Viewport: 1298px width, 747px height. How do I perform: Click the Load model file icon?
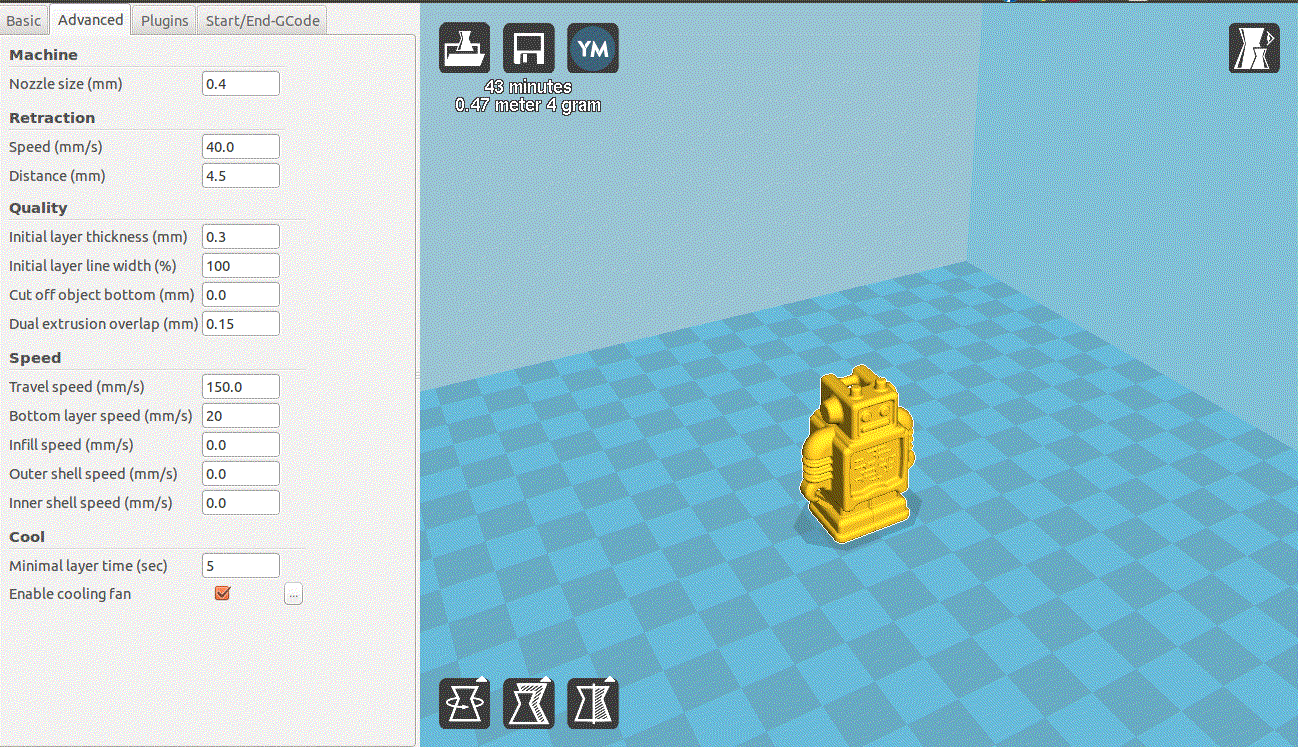(464, 47)
